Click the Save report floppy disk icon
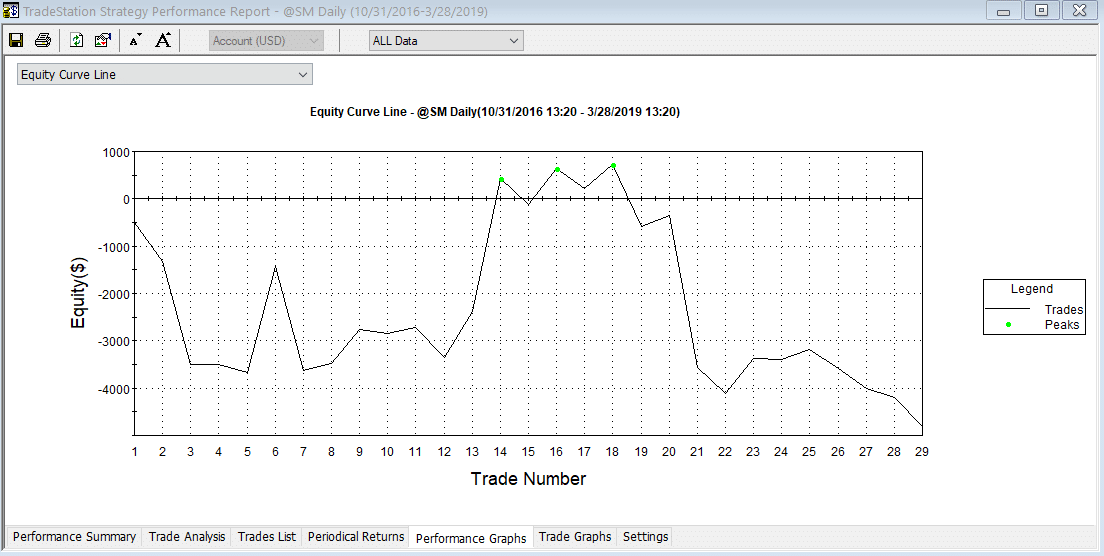The width and height of the screenshot is (1104, 556). tap(16, 41)
